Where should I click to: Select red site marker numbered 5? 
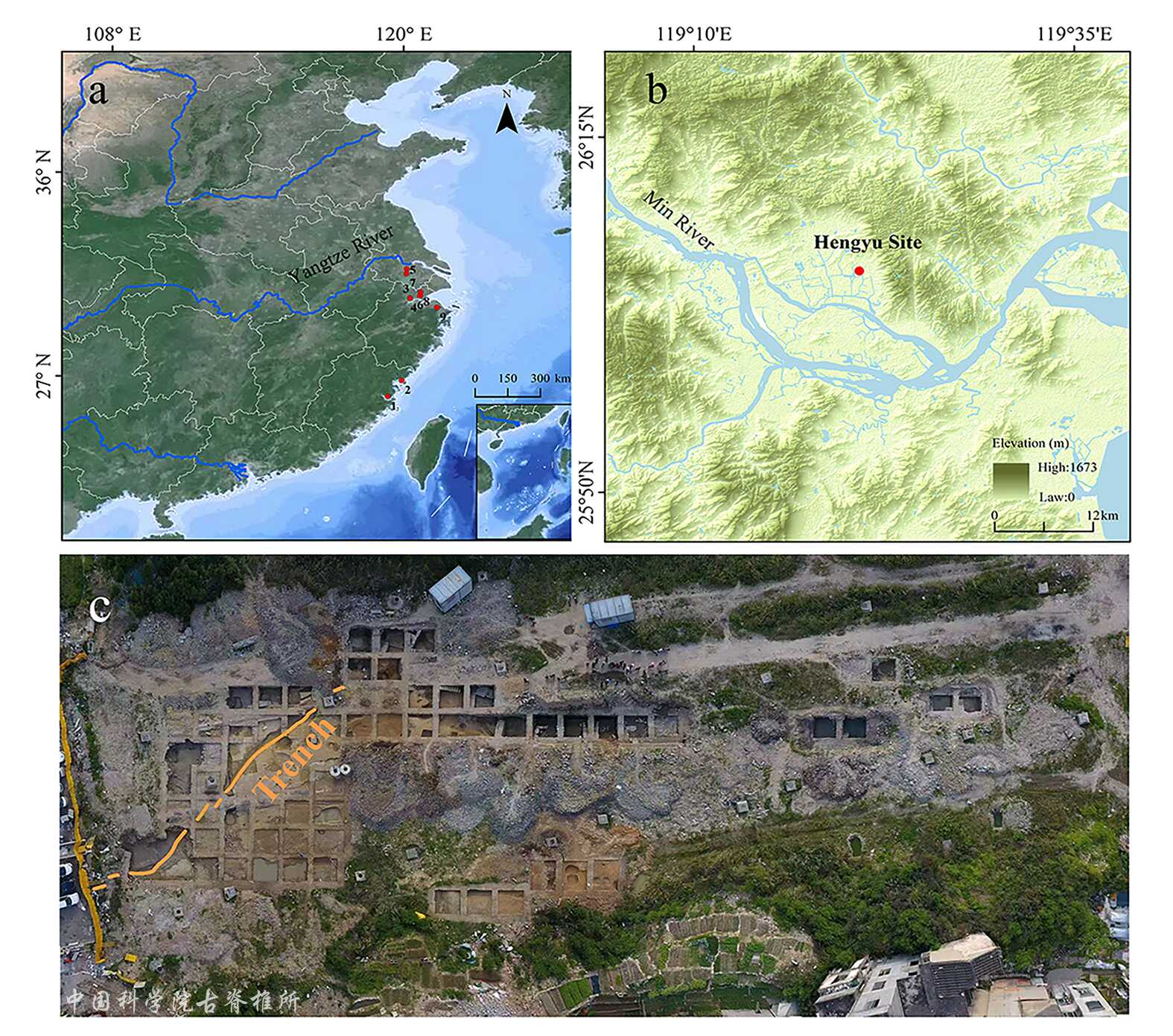point(406,271)
